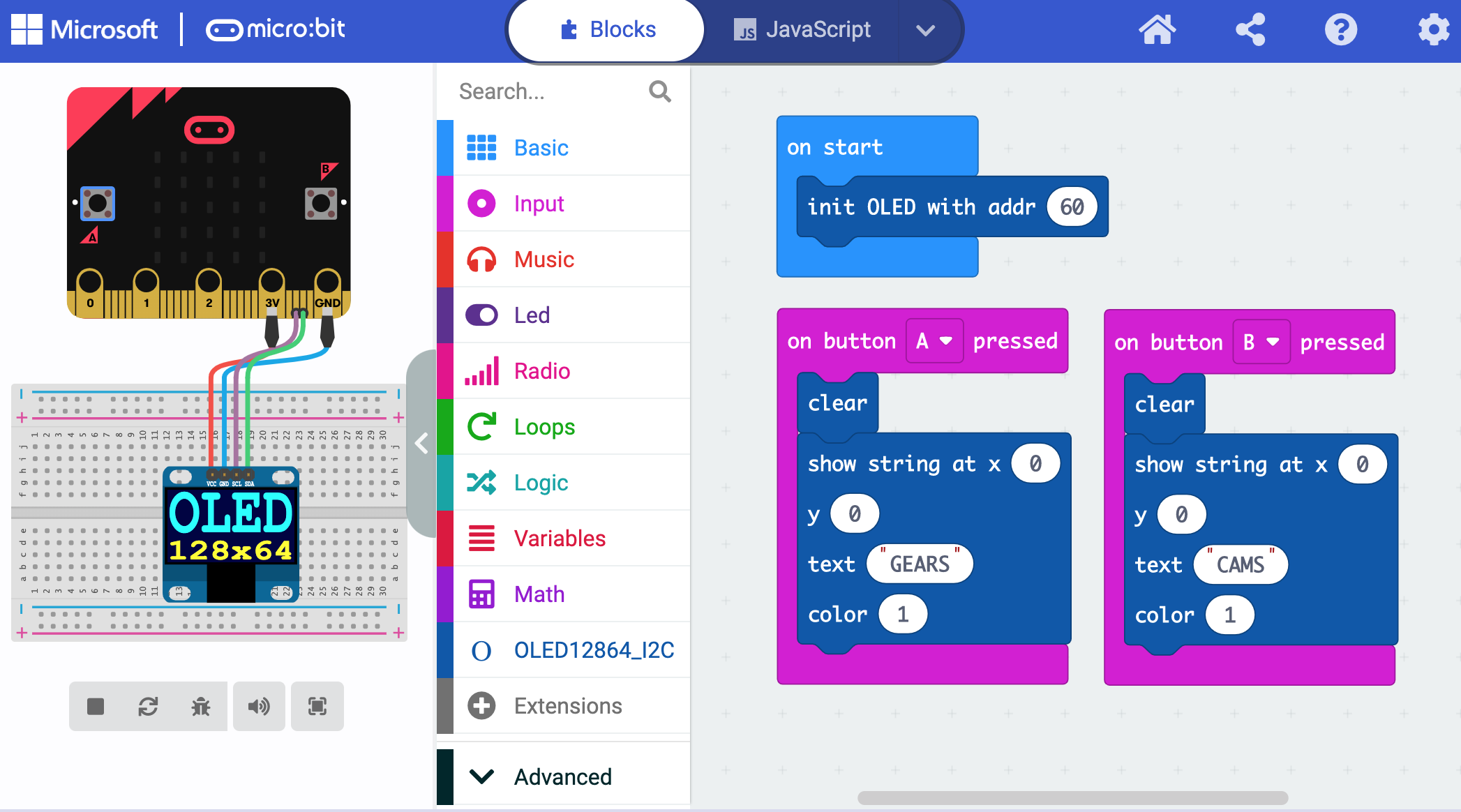The image size is (1461, 812).
Task: Expand the Advanced category
Action: pyautogui.click(x=562, y=776)
